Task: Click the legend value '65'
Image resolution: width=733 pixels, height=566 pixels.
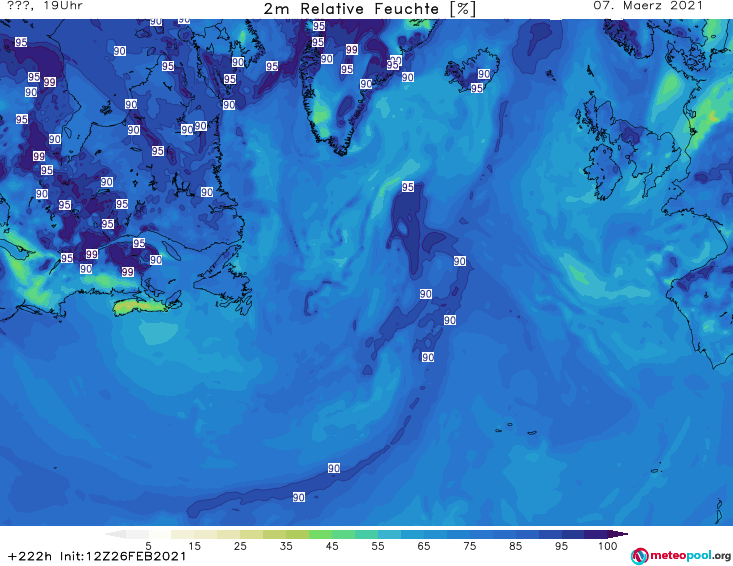Action: point(424,546)
